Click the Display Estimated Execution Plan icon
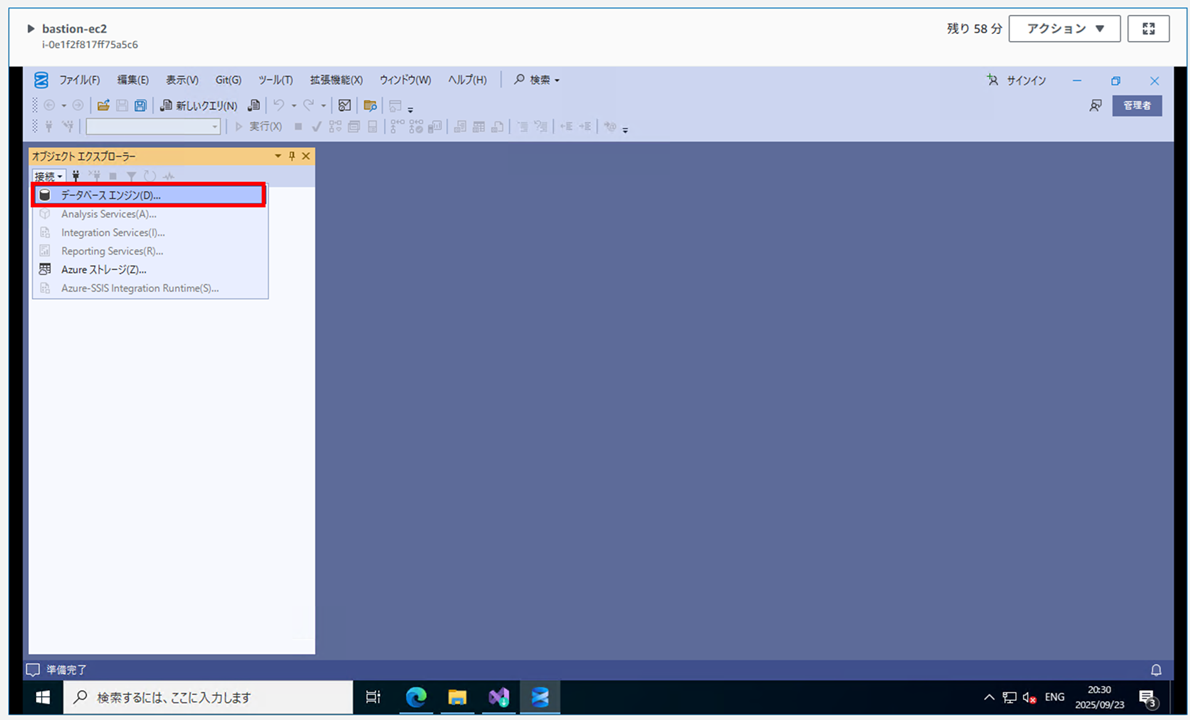 coord(335,127)
